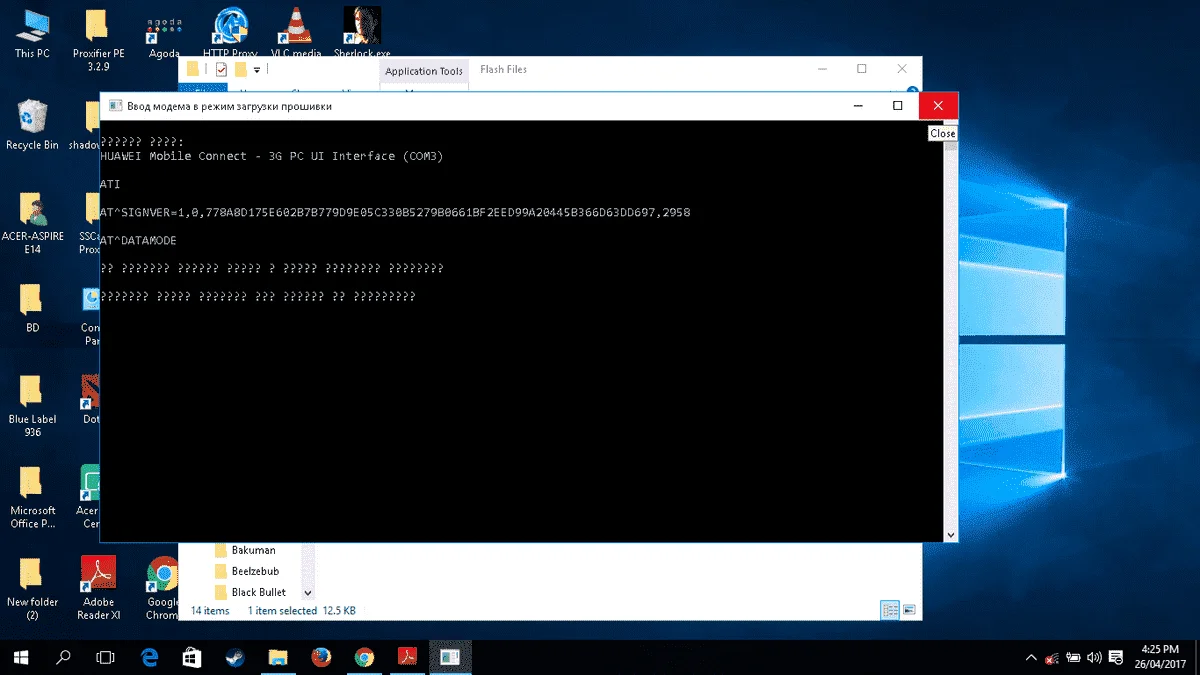Open the ACER-ASPIRE E14 folder icon
The height and width of the screenshot is (675, 1200).
click(32, 223)
